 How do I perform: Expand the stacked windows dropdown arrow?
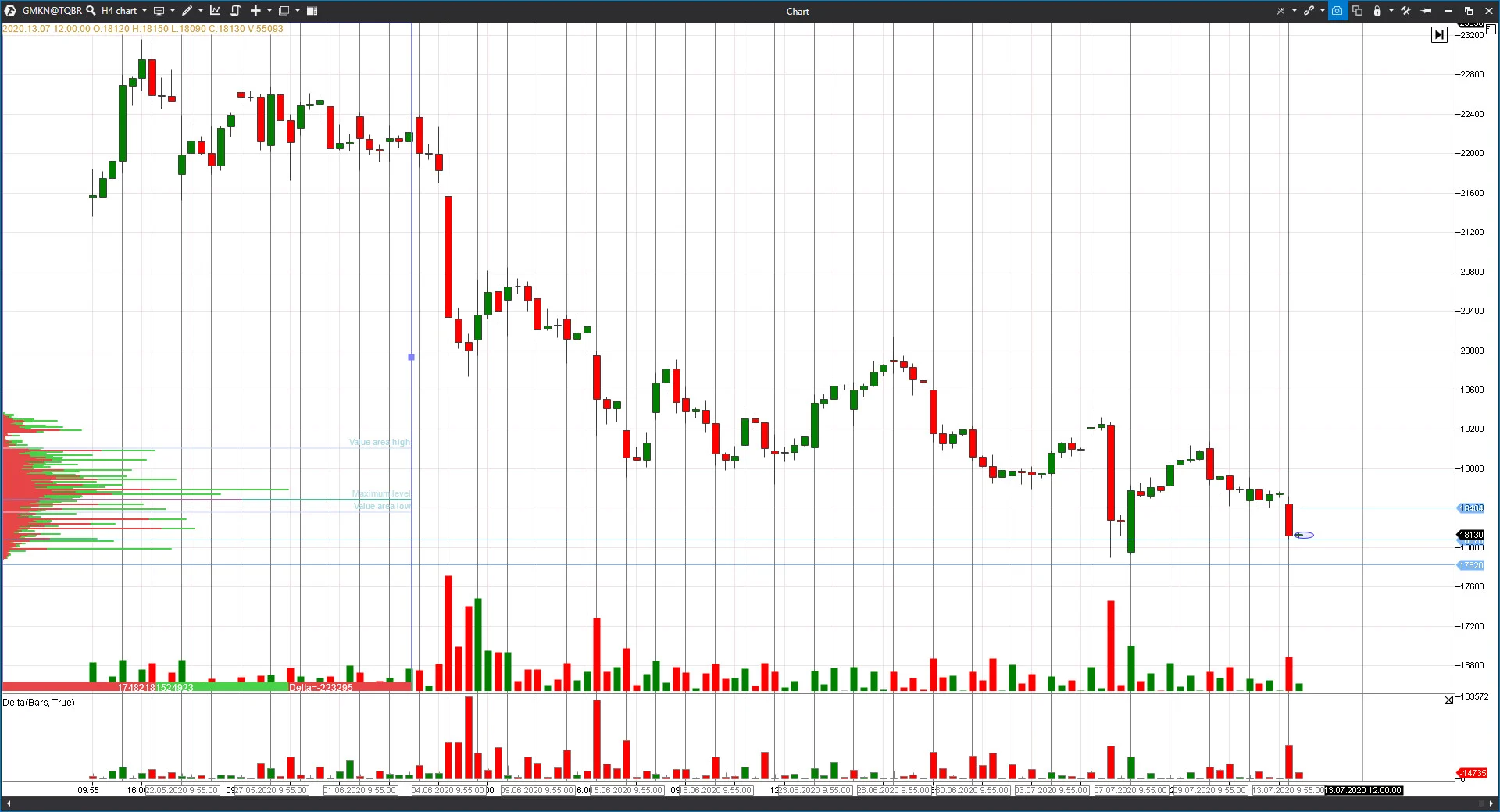click(298, 11)
